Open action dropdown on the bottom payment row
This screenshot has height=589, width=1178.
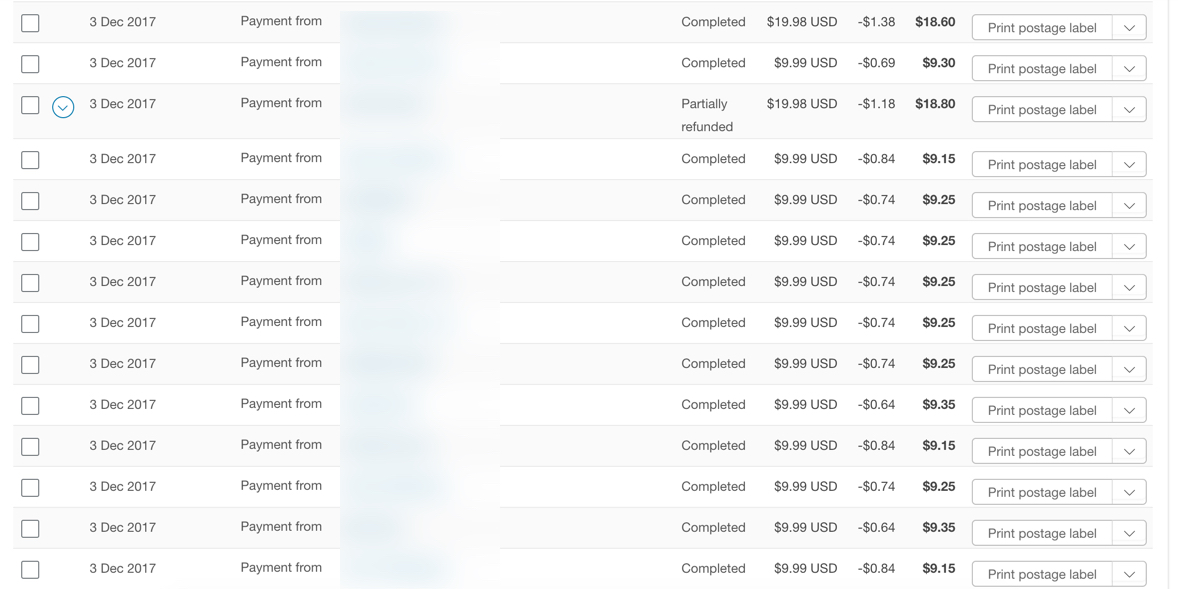1129,574
